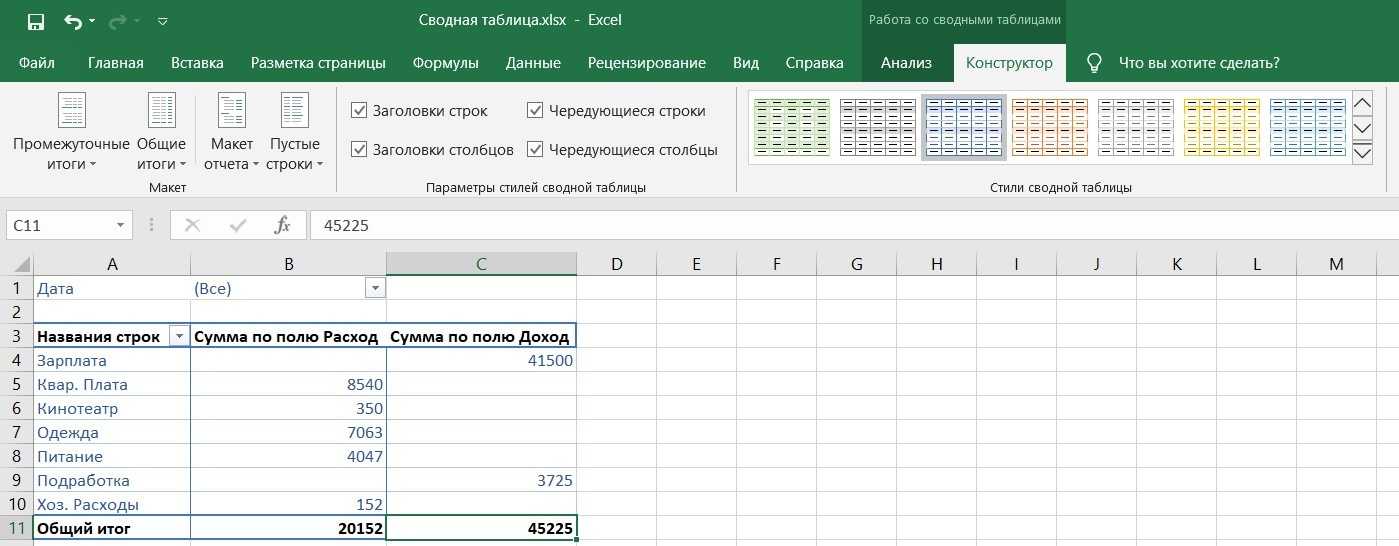Go to the Рецензирование tab
Viewport: 1399px width, 546px height.
[647, 62]
